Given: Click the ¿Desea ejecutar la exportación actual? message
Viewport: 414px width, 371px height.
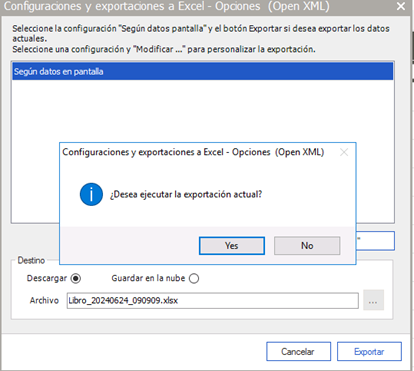Looking at the screenshot, I should point(186,194).
